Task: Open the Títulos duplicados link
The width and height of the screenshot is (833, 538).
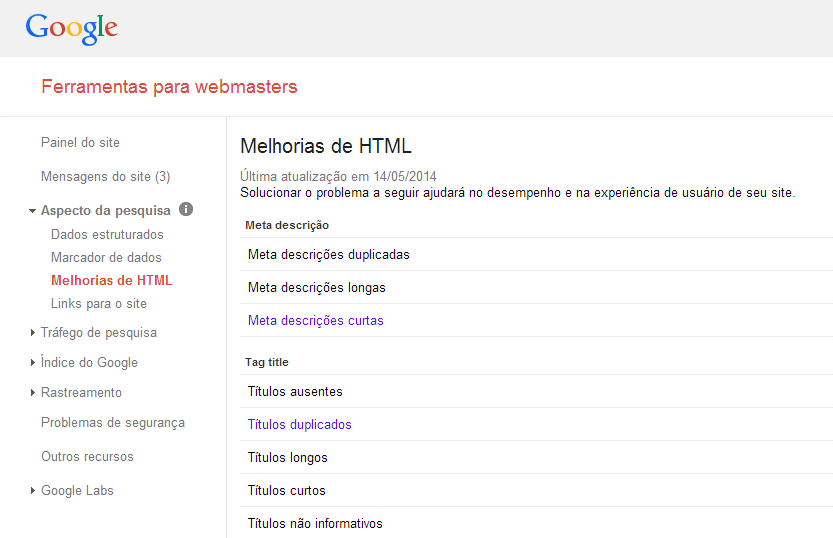Action: pos(299,425)
